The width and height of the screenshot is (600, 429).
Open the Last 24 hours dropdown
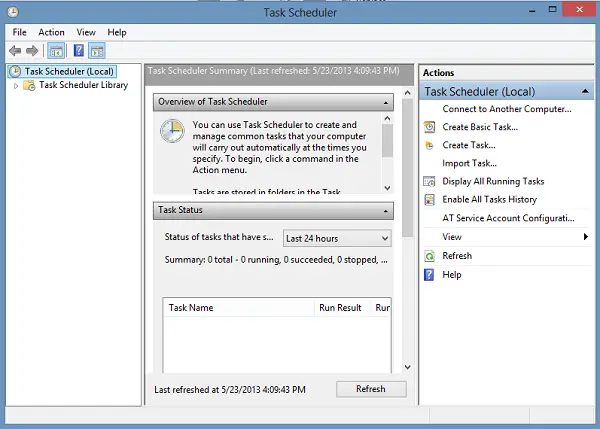(x=337, y=238)
